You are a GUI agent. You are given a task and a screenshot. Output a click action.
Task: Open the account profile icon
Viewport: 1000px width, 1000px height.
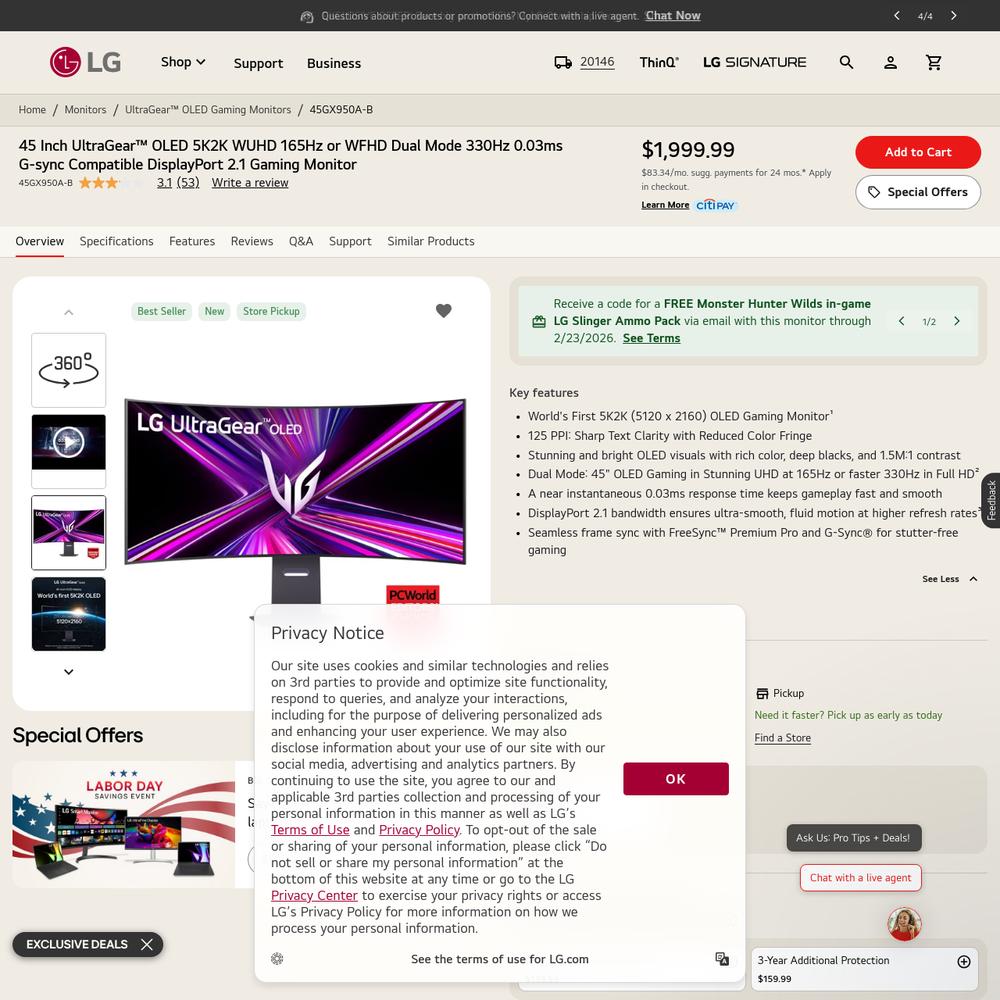click(x=890, y=62)
